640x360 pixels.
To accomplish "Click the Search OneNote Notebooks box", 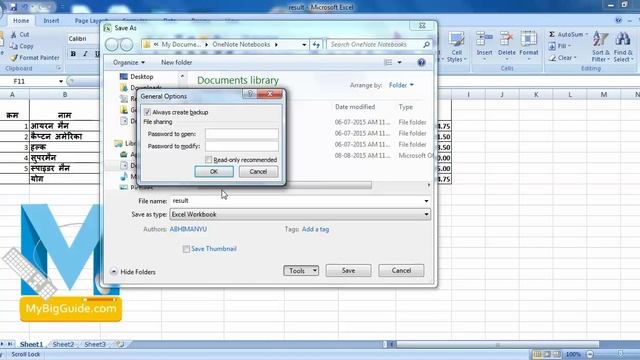I will point(375,44).
